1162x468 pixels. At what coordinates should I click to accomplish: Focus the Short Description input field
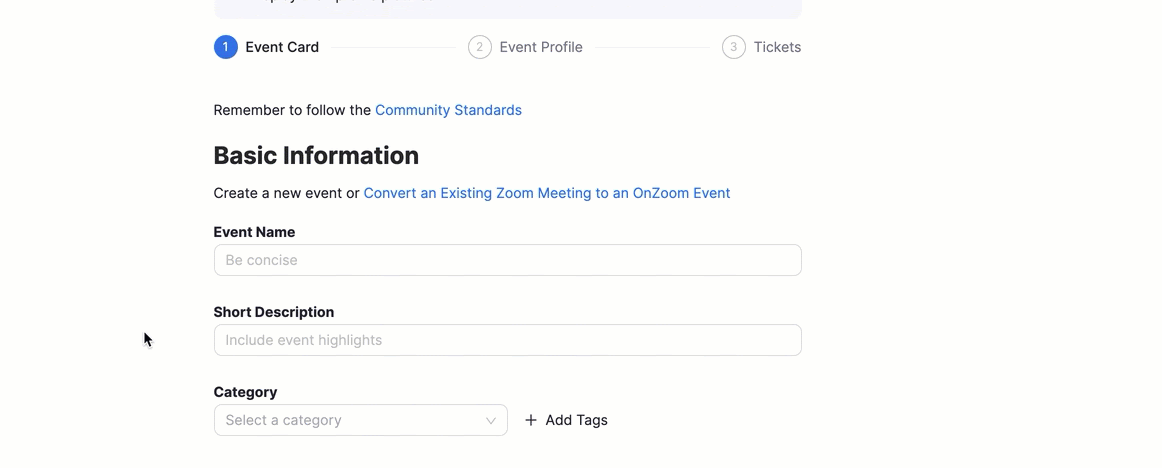pyautogui.click(x=507, y=340)
